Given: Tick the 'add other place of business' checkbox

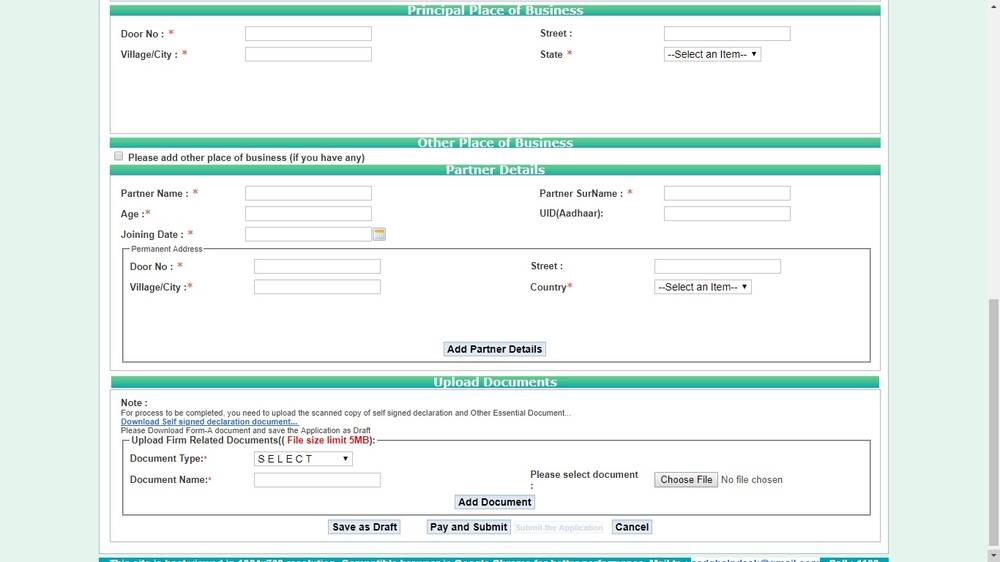Looking at the screenshot, I should pos(119,157).
